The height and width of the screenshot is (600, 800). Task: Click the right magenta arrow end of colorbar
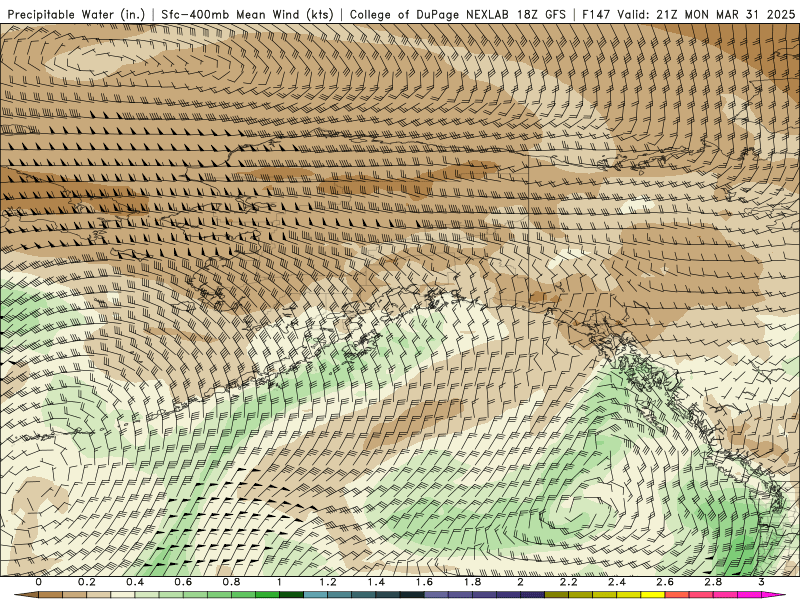coord(773,594)
